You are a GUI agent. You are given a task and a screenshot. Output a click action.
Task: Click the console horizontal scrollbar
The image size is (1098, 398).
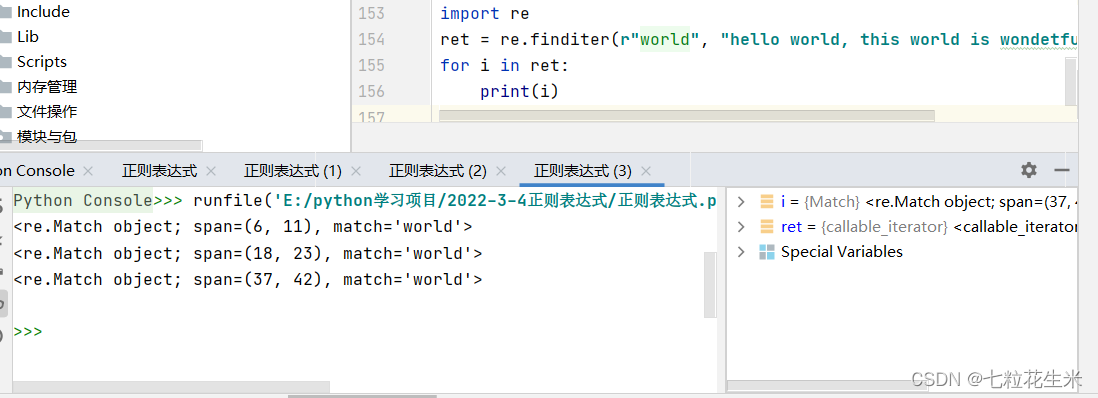(x=171, y=387)
